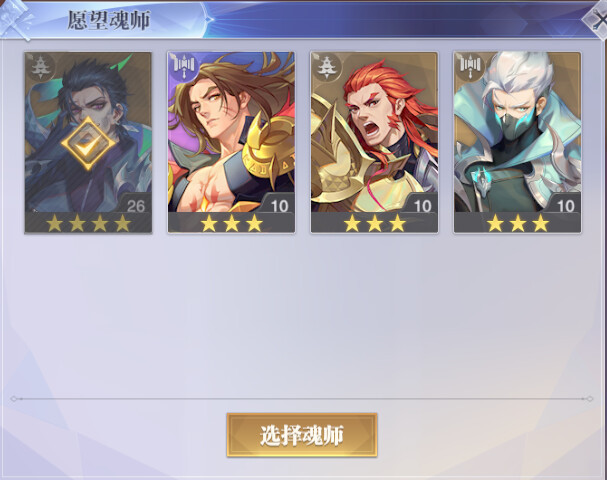The height and width of the screenshot is (480, 607).
Task: Click the four-star rating on the selected hero
Action: (x=88, y=223)
